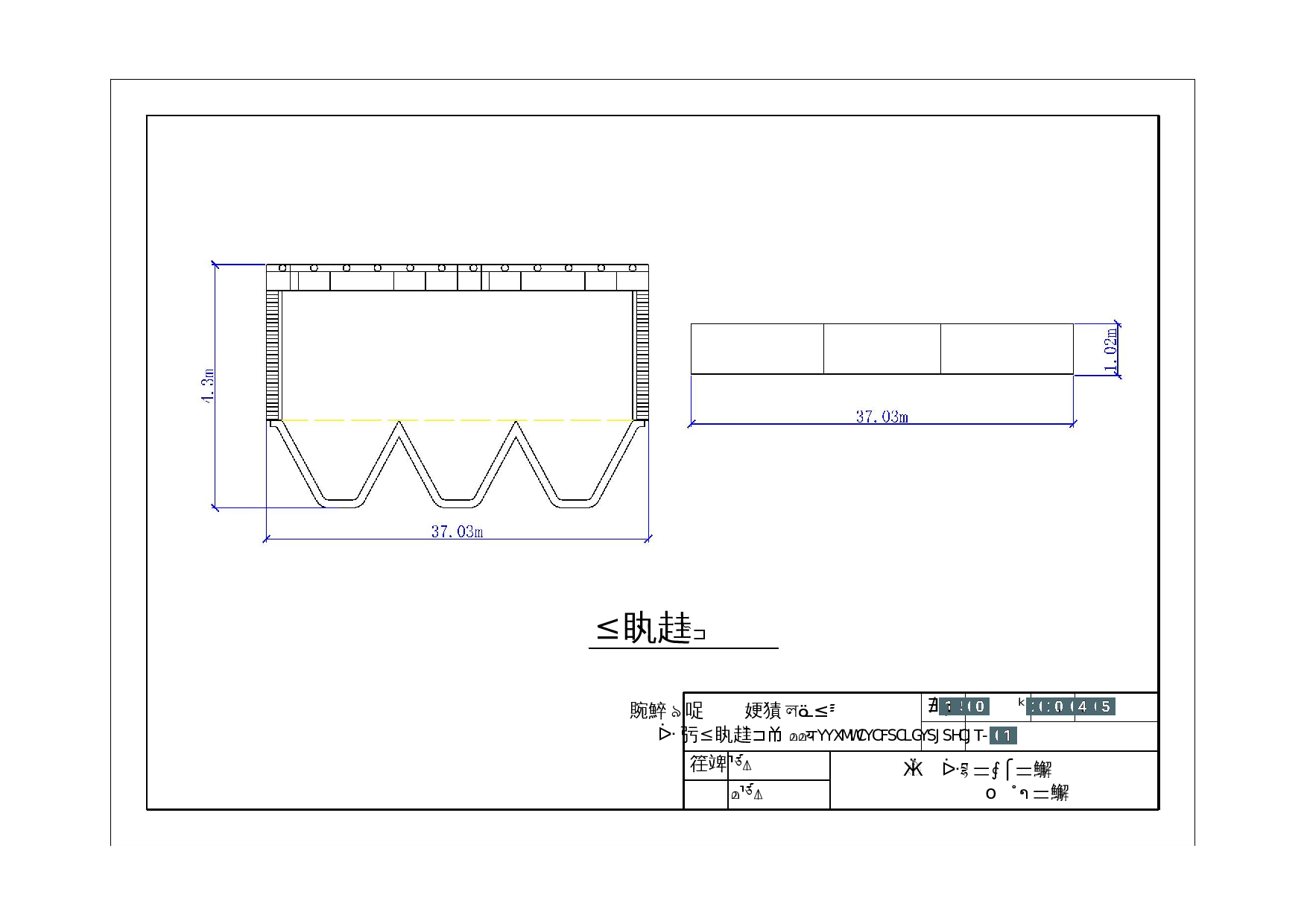Click the left cell of the three-part rectangle
Screen dimensions: 1307x924
757,349
